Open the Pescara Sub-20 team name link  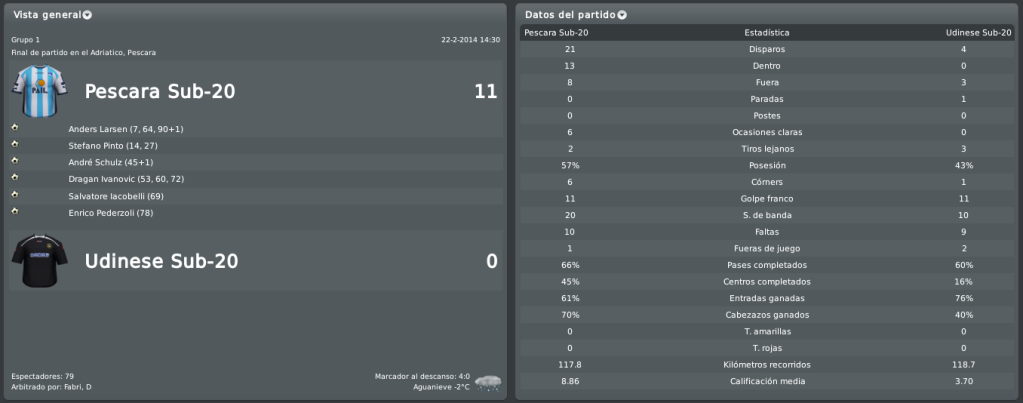point(160,92)
